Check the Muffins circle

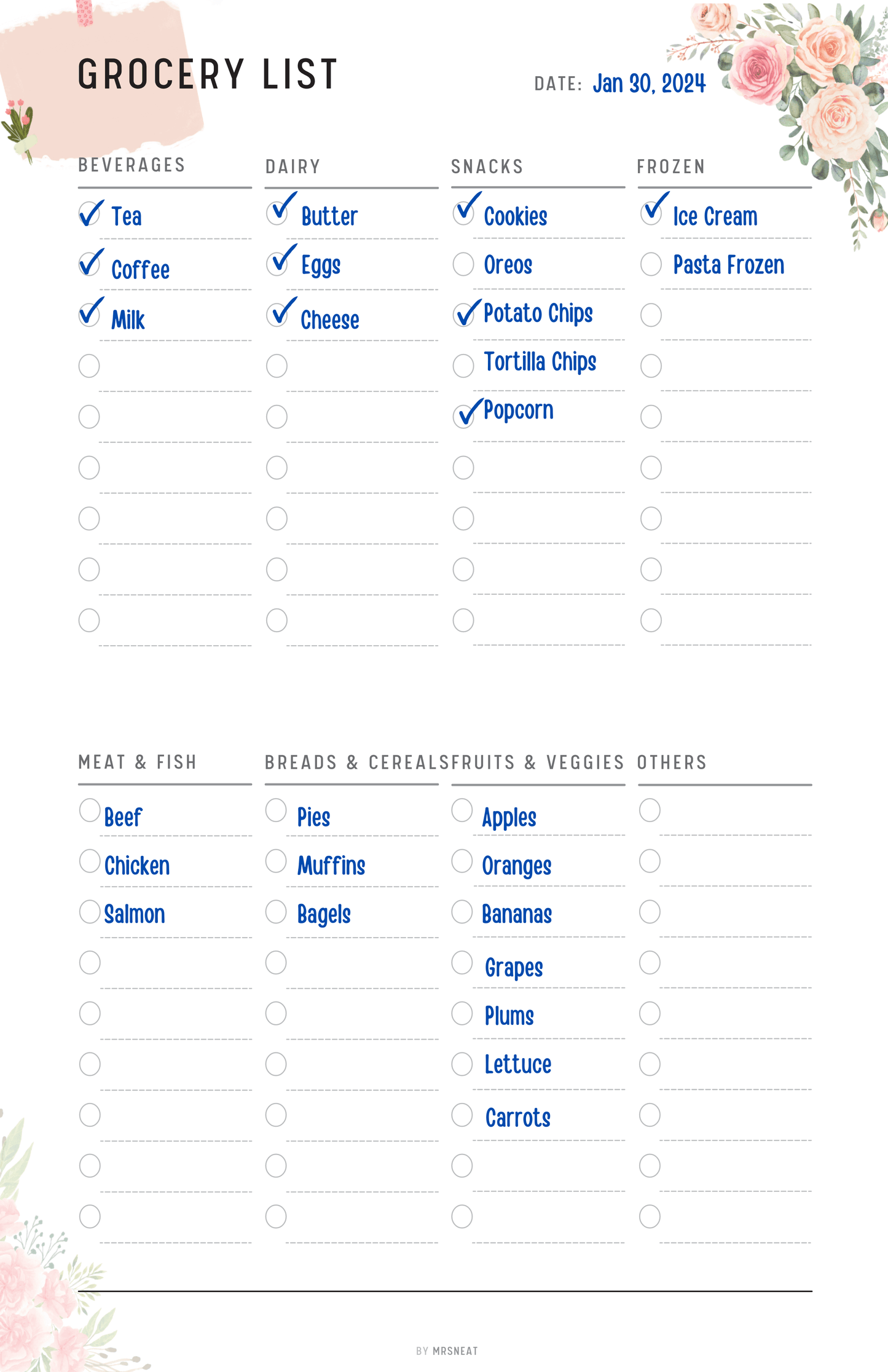(276, 861)
